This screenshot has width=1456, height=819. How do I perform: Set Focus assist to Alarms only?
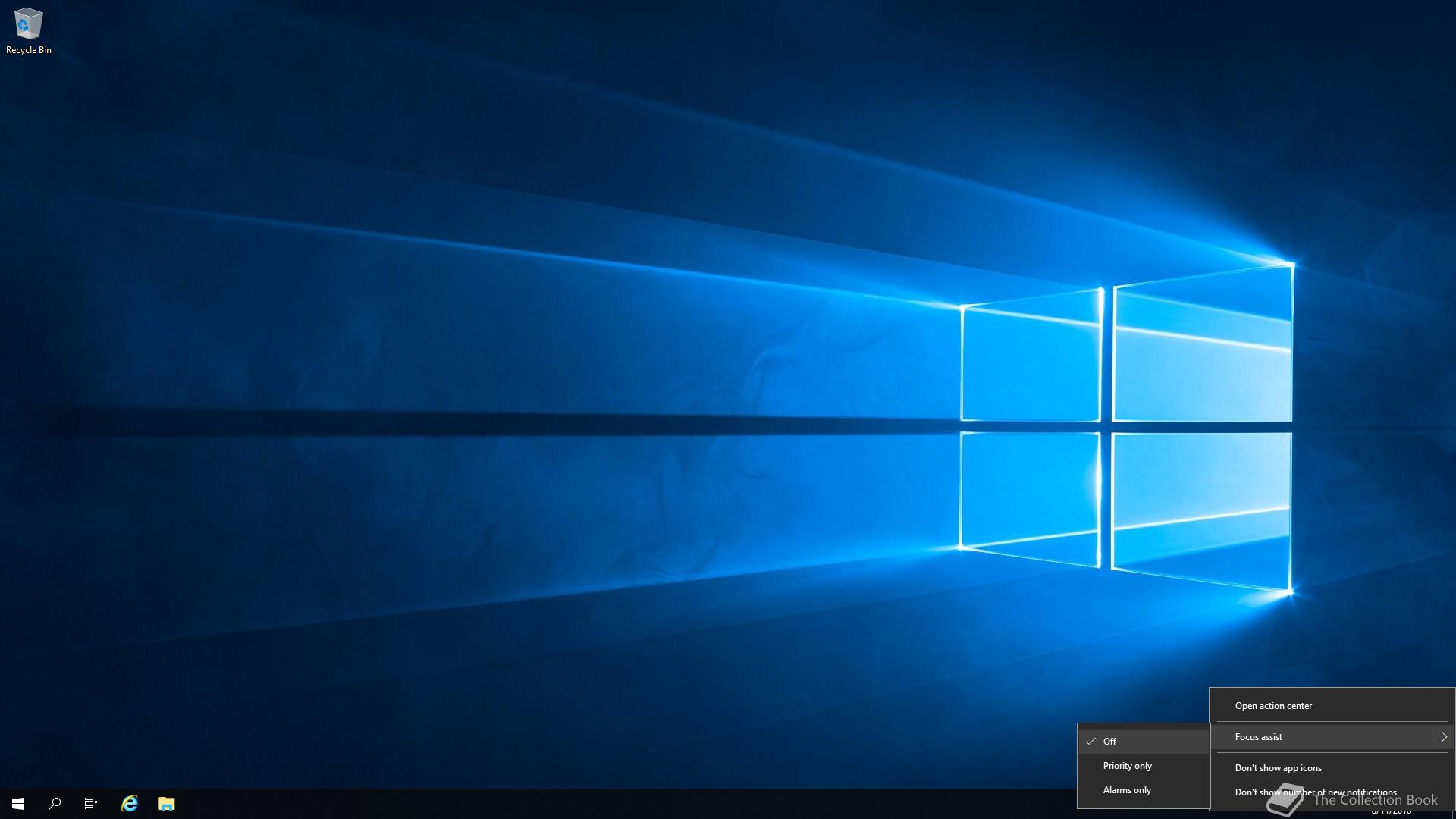[x=1144, y=790]
